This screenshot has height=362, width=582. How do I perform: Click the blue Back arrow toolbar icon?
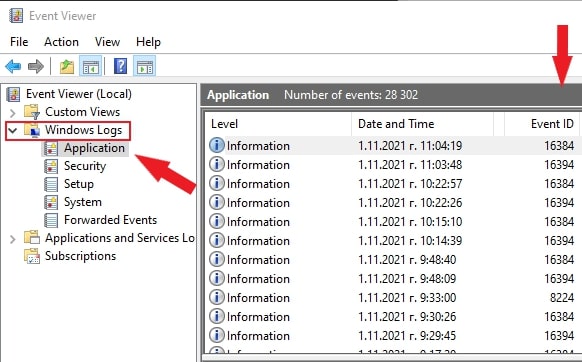click(13, 67)
